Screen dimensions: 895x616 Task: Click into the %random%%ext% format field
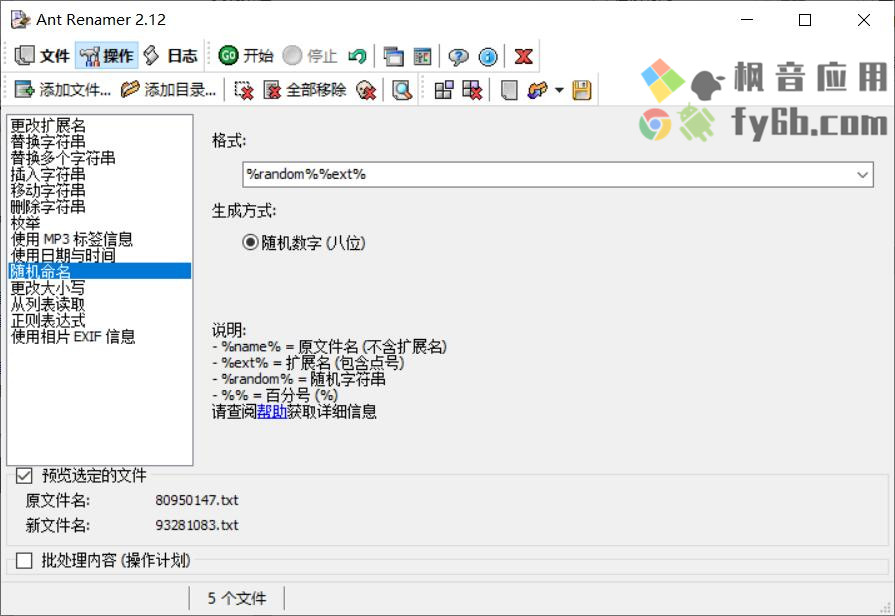click(548, 174)
